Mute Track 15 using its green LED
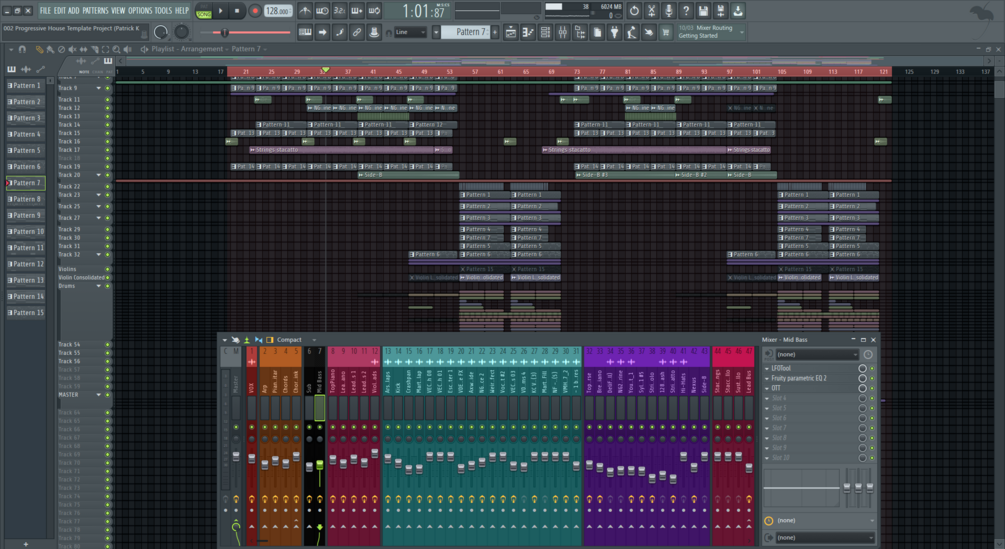The width and height of the screenshot is (1005, 549). click(108, 133)
